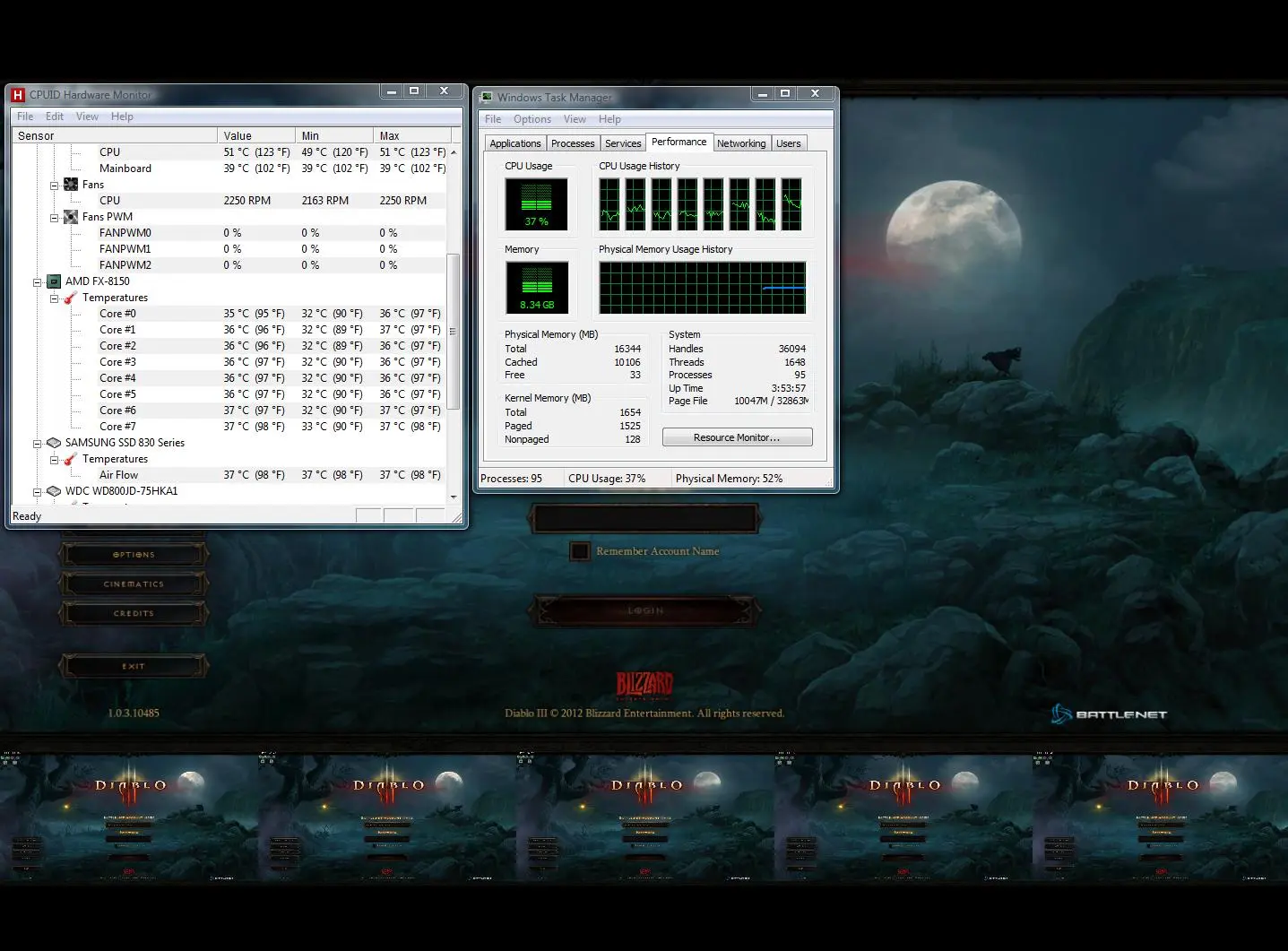Click the Temperatures icon under AMD FX-8150
The width and height of the screenshot is (1288, 951).
(x=71, y=298)
